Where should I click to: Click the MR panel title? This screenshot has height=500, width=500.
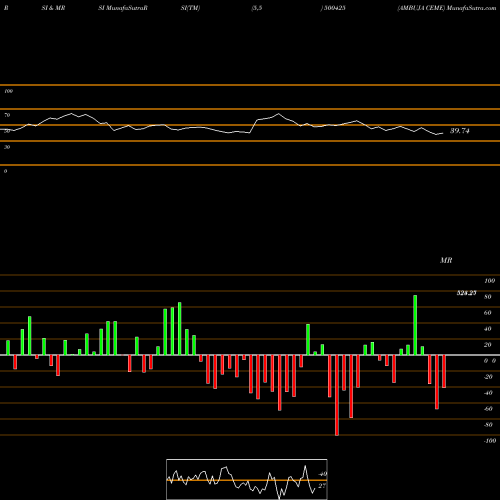pos(446,260)
